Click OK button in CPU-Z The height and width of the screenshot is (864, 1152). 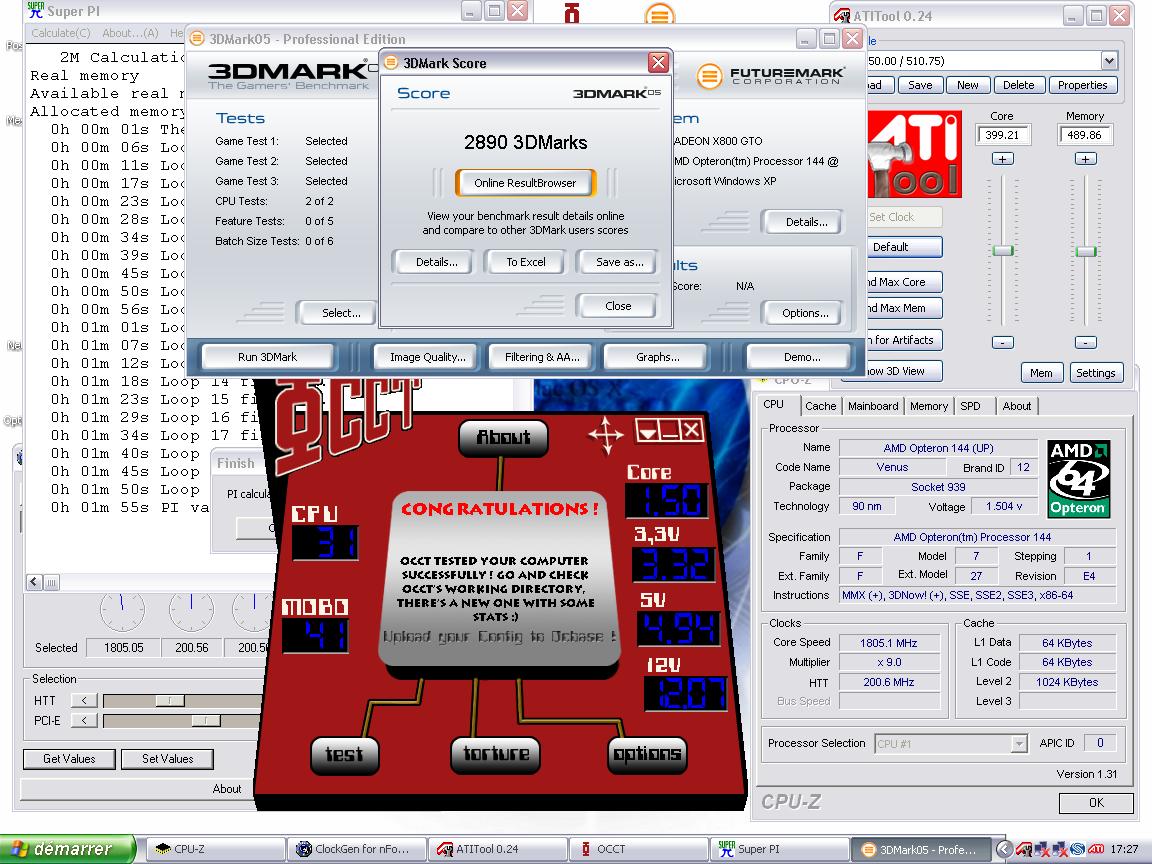tap(1095, 802)
